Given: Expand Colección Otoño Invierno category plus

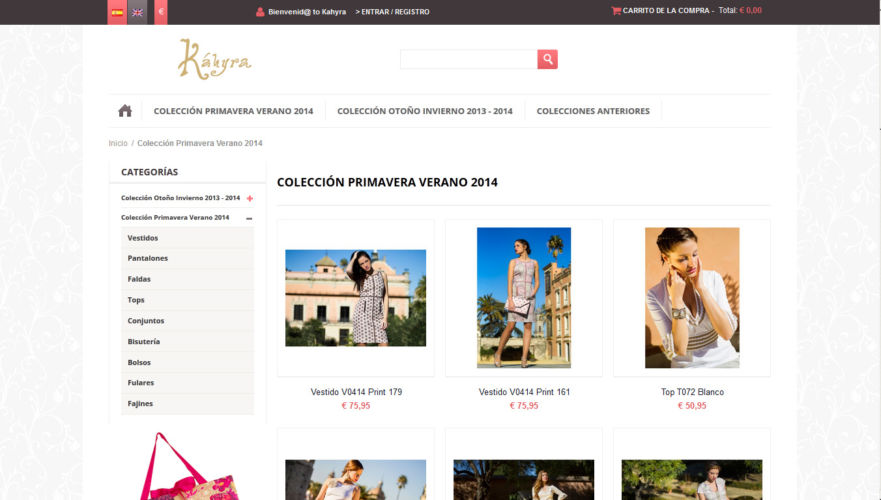Looking at the screenshot, I should point(249,198).
